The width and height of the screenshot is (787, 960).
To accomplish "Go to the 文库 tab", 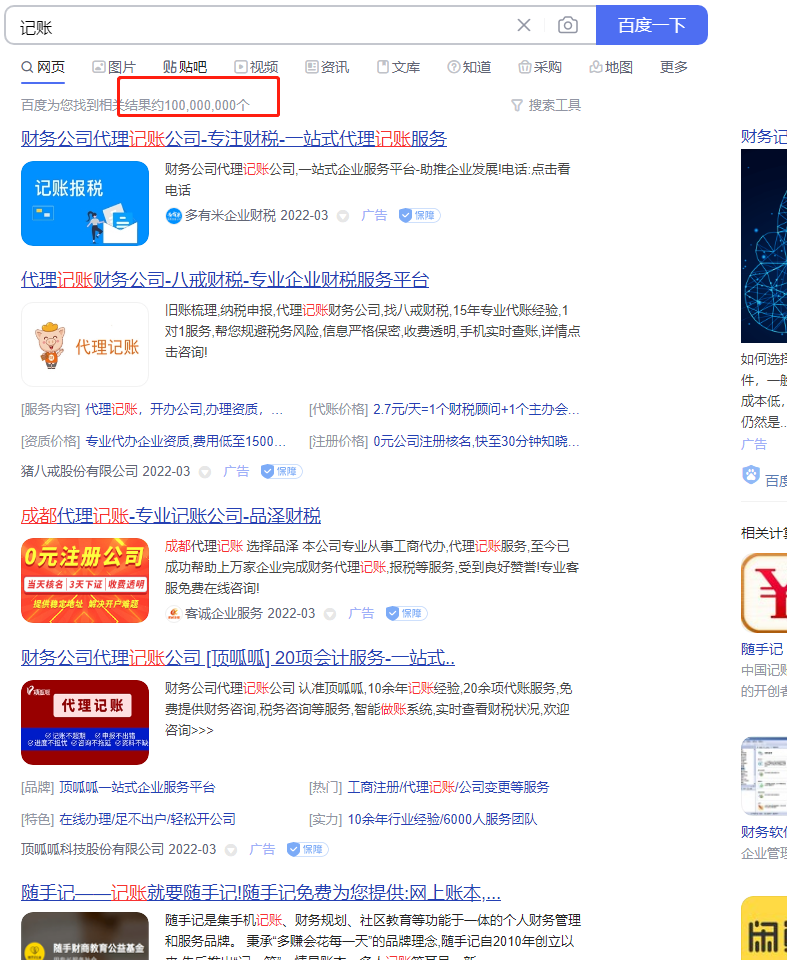I will click(398, 67).
